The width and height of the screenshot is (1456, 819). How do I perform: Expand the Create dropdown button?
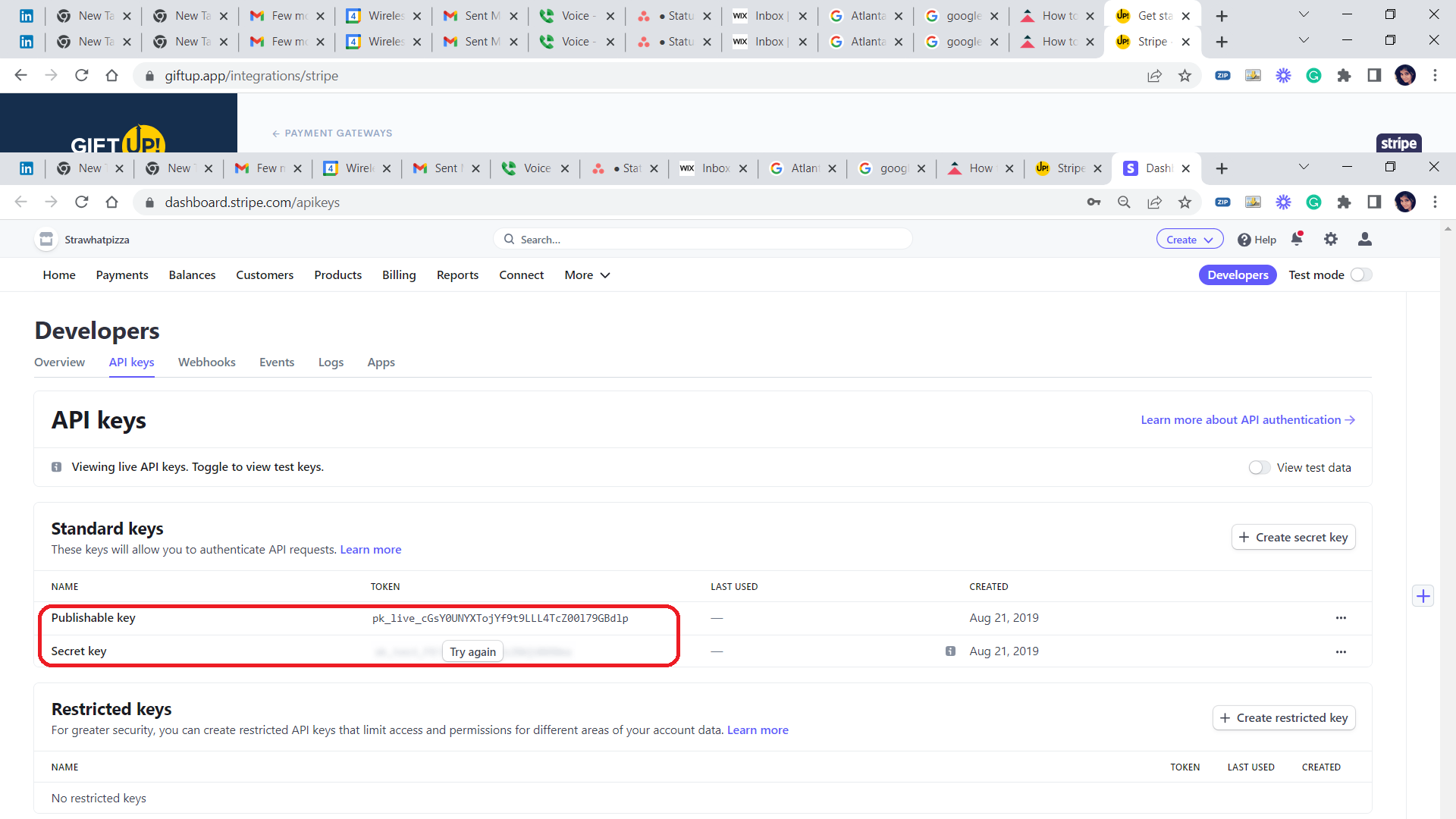click(1189, 240)
